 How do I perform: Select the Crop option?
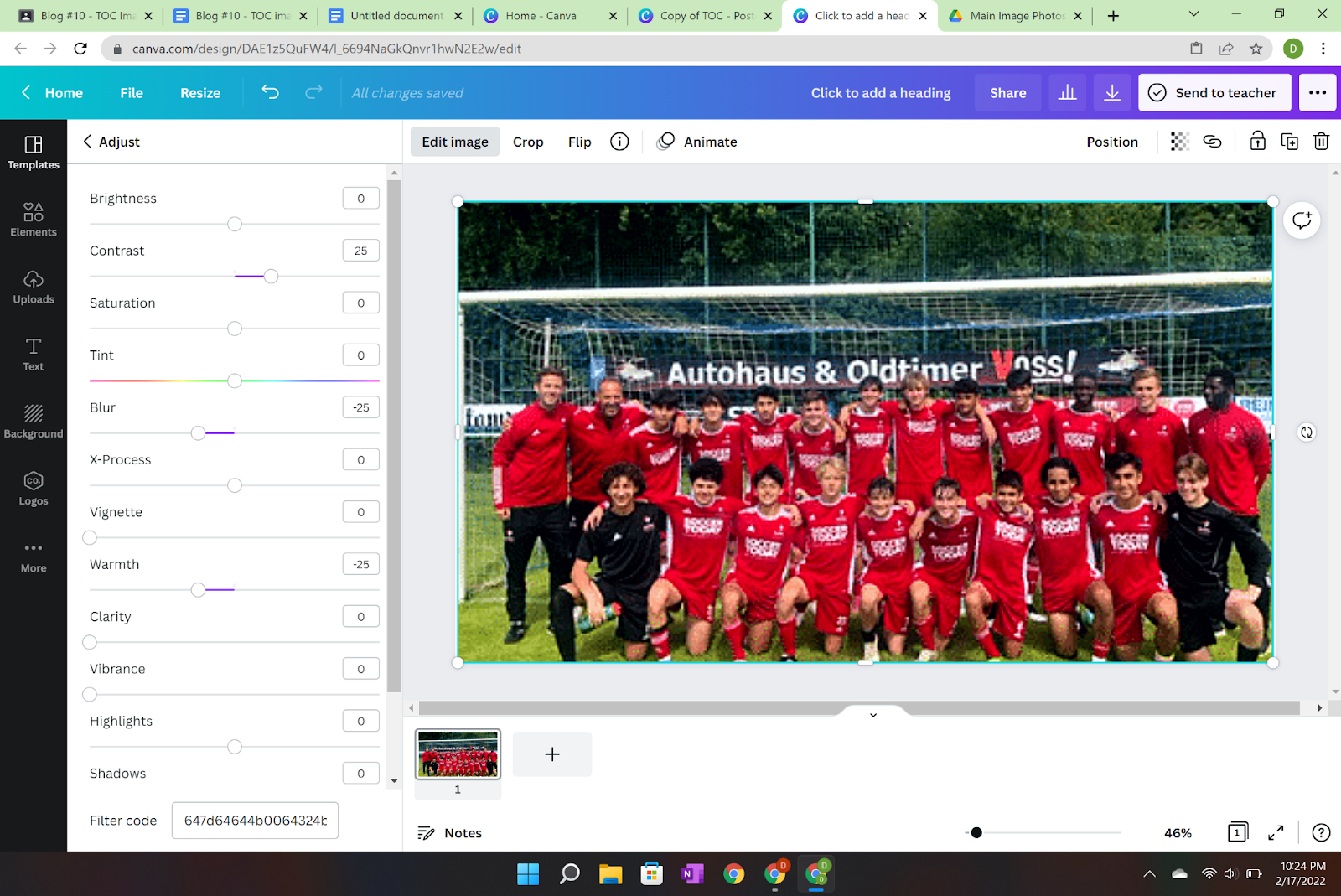[x=528, y=142]
